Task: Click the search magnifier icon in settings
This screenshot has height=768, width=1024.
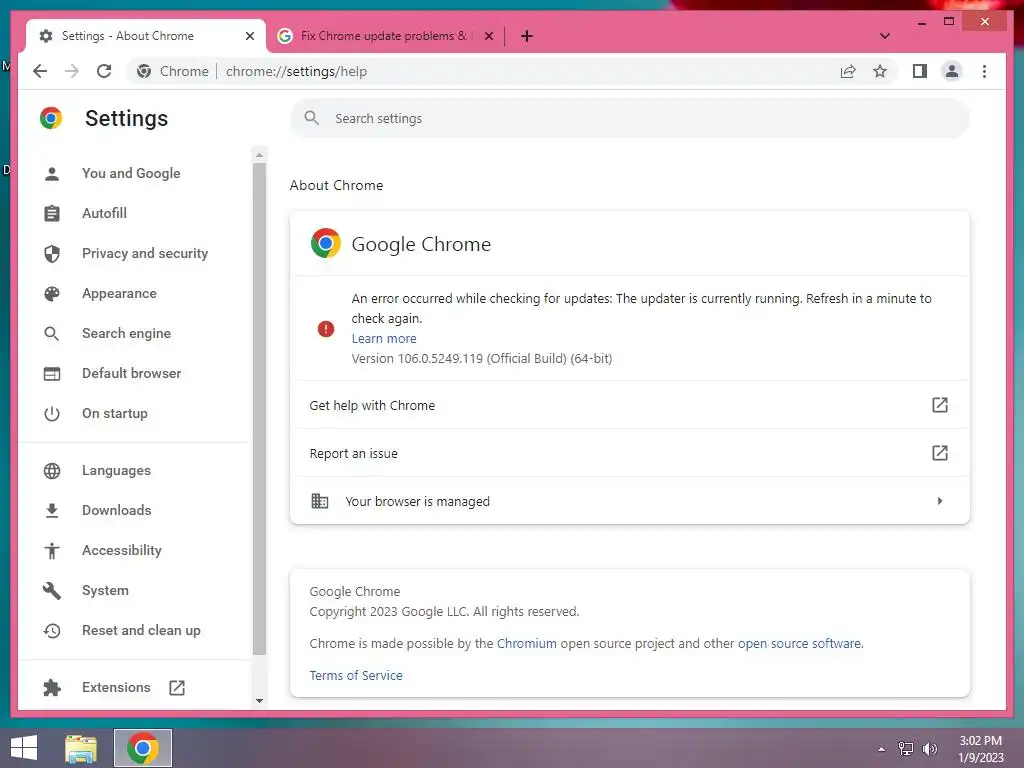Action: pyautogui.click(x=312, y=118)
